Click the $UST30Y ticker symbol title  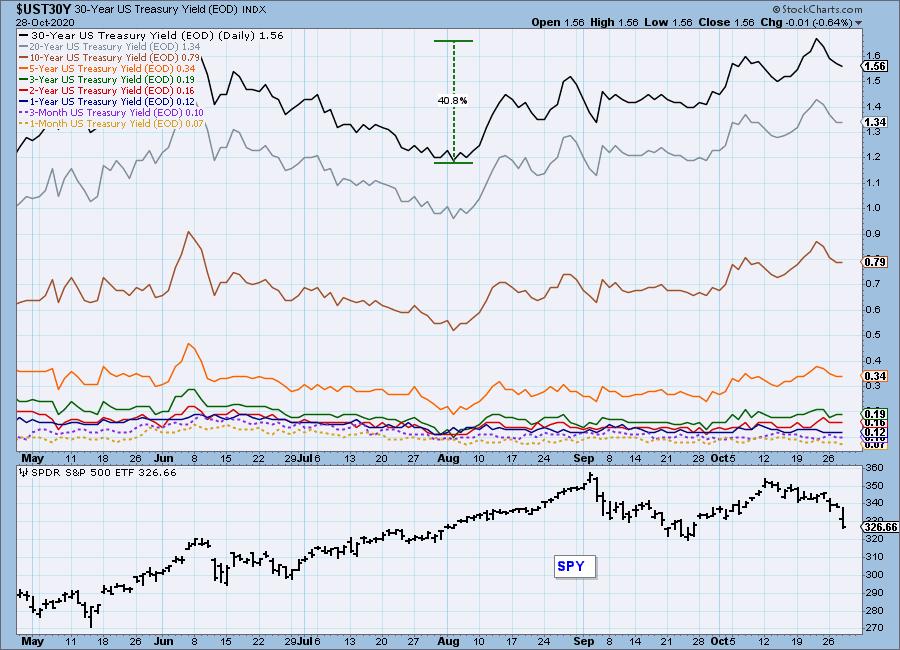coord(44,9)
